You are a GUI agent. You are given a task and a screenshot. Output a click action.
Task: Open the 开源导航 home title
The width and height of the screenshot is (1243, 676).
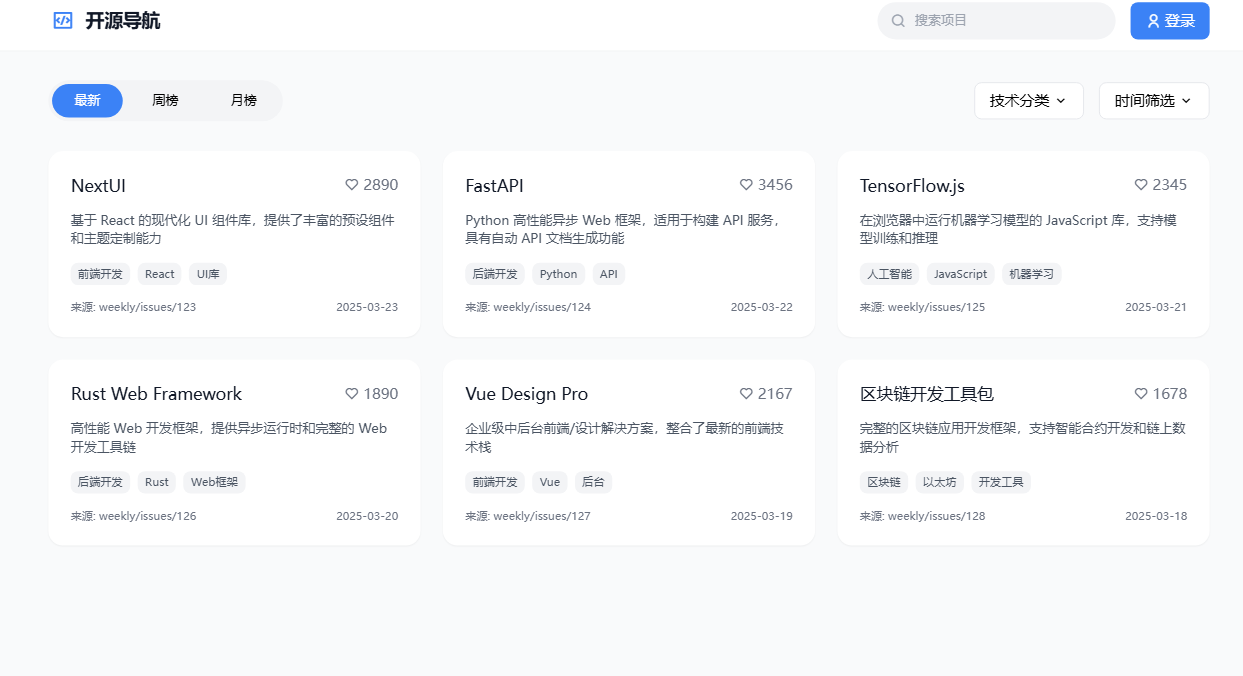123,21
